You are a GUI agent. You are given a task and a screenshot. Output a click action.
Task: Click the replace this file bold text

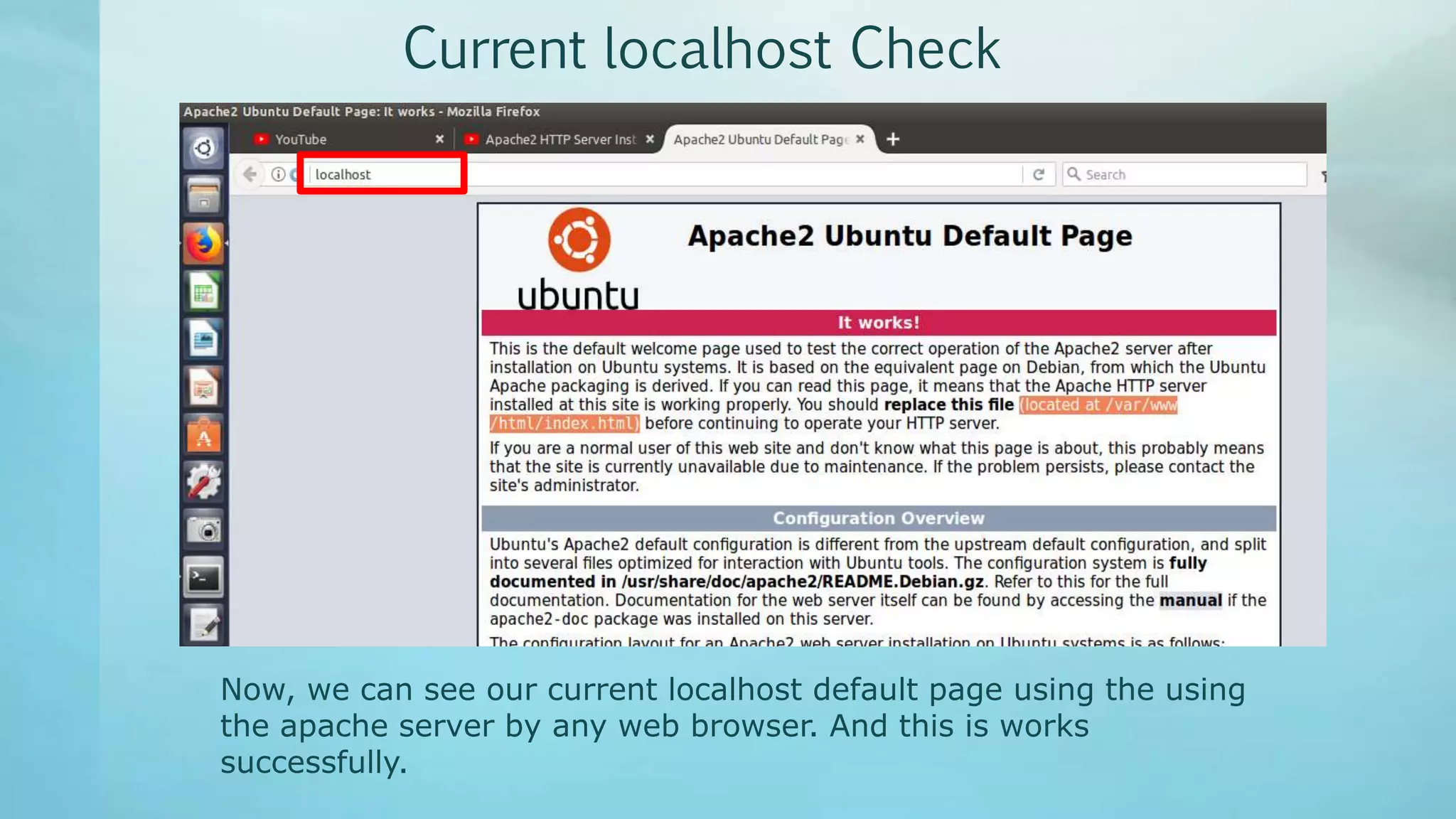pos(949,405)
